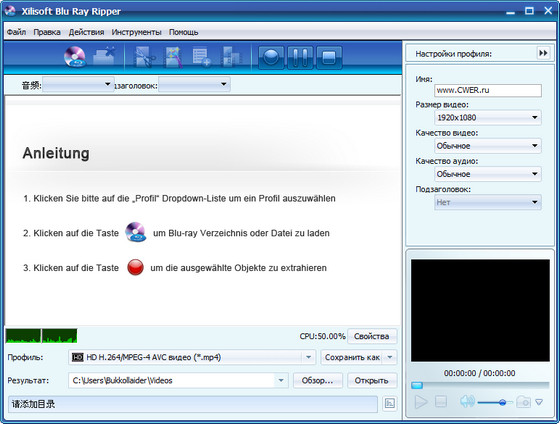Open the Профиль HD H.264 dropdown

point(192,357)
